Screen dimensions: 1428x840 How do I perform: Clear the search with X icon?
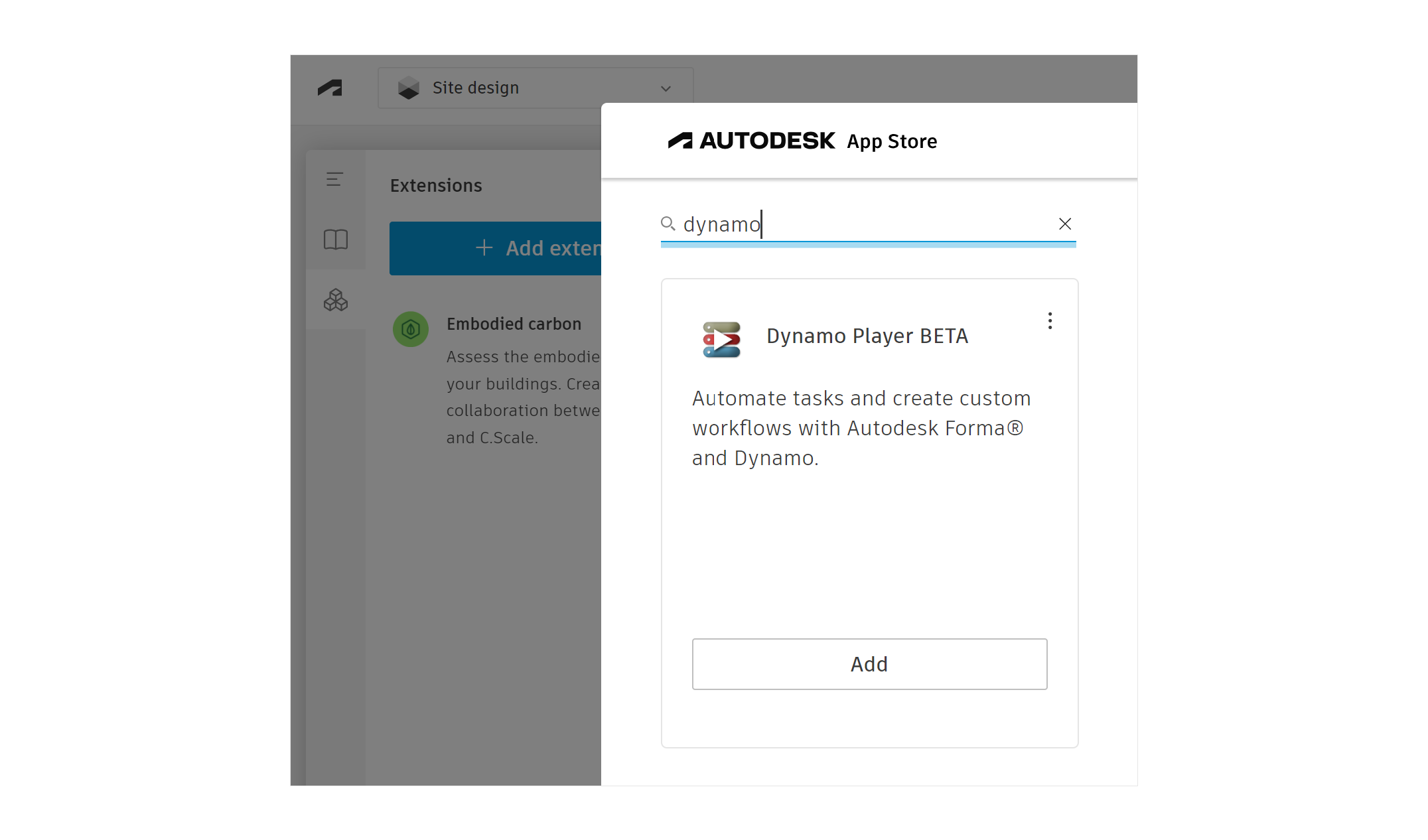tap(1064, 224)
